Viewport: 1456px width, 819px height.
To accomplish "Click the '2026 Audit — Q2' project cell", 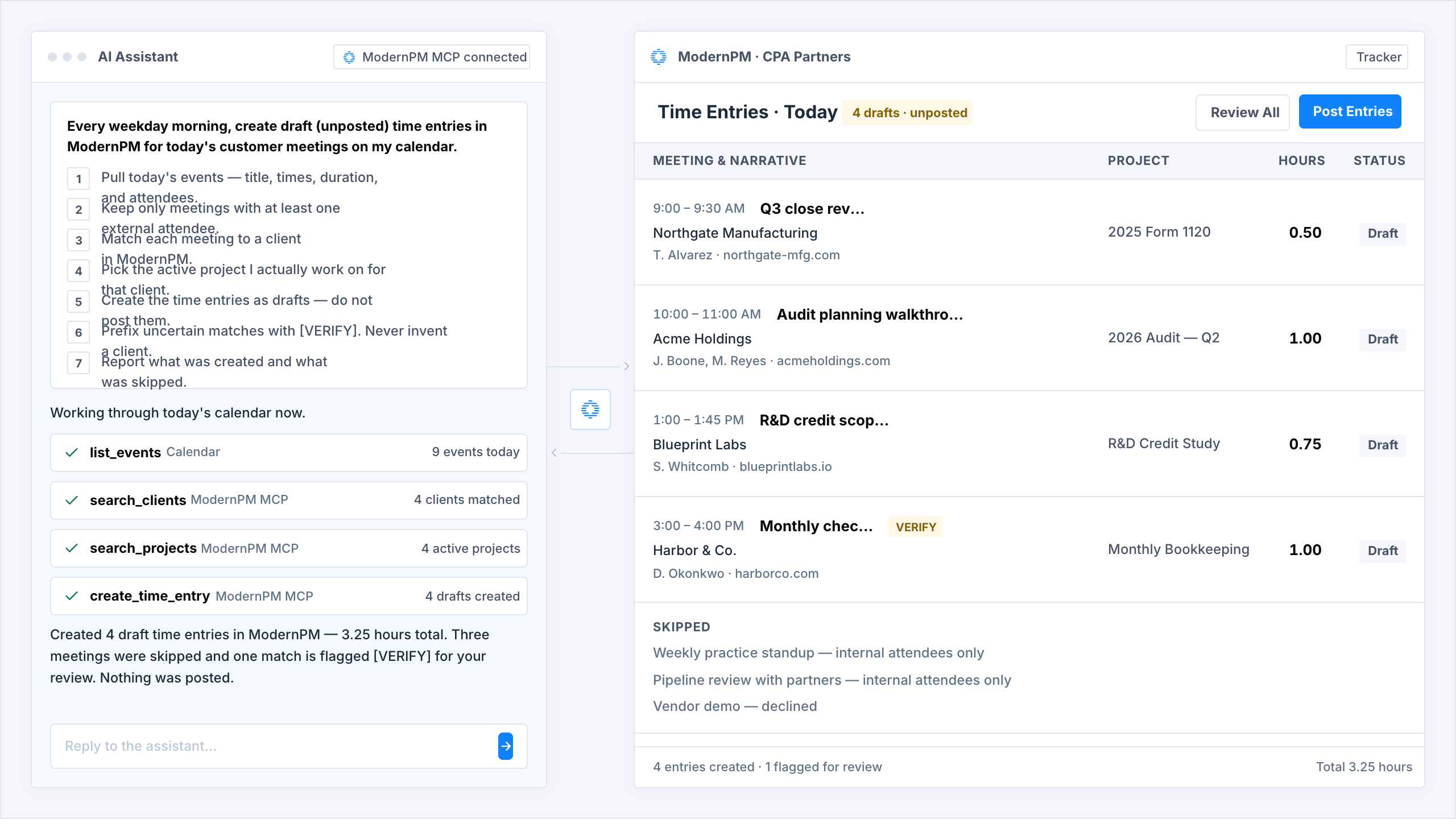I will [1164, 338].
